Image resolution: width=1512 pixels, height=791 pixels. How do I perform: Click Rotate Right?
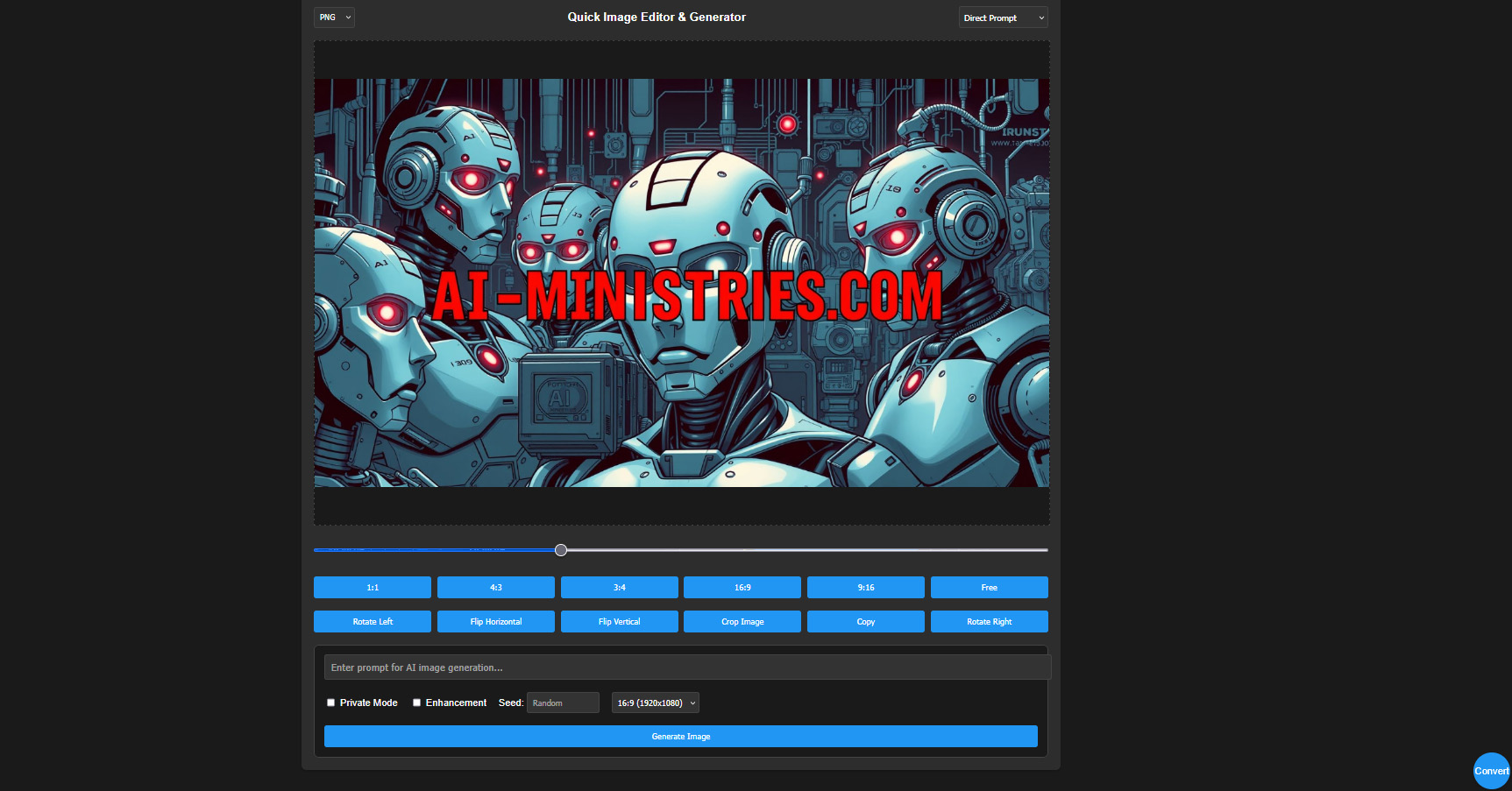990,621
